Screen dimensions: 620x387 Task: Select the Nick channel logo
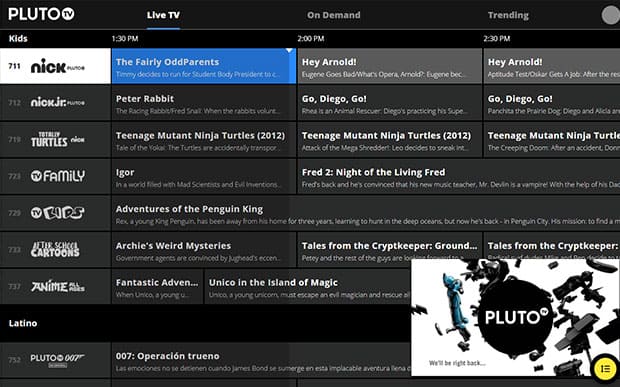[x=58, y=66]
